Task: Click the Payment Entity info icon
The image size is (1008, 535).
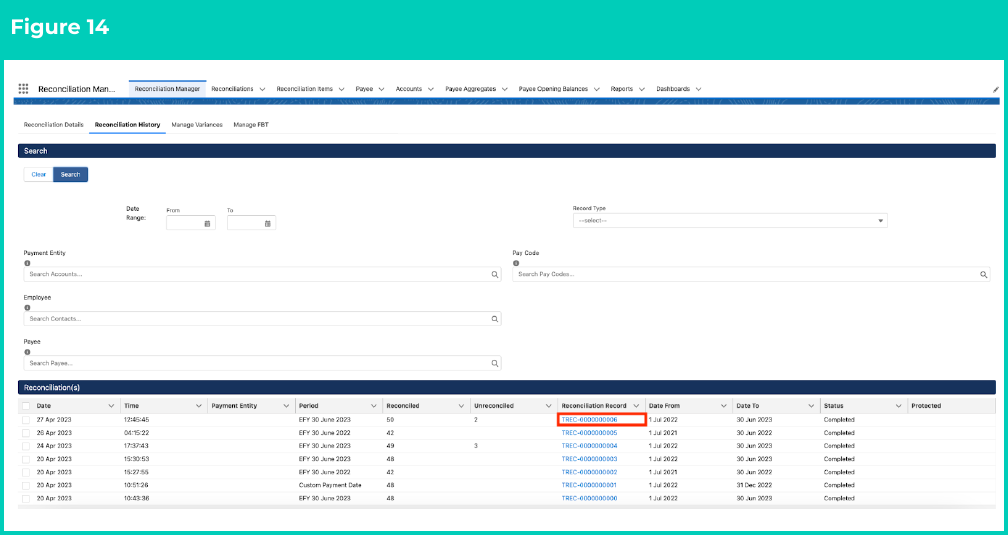Action: click(27, 263)
